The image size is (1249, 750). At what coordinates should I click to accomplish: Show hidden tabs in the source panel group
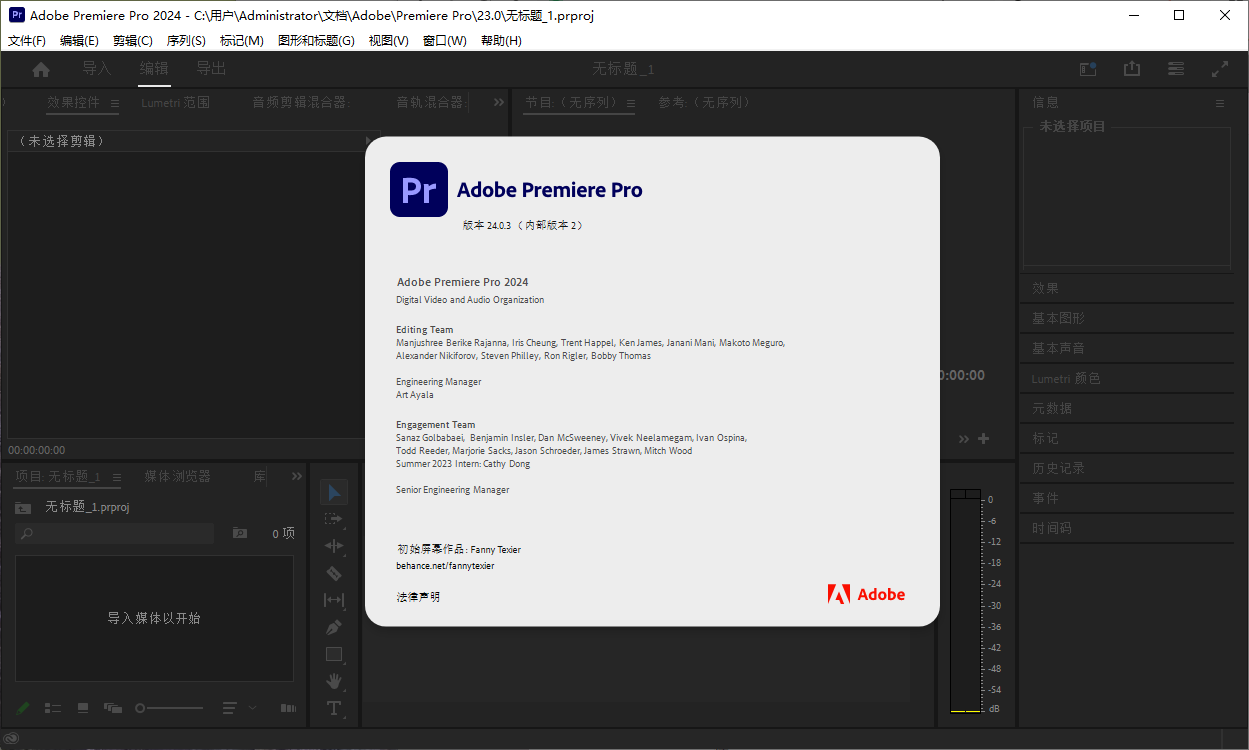pyautogui.click(x=499, y=102)
